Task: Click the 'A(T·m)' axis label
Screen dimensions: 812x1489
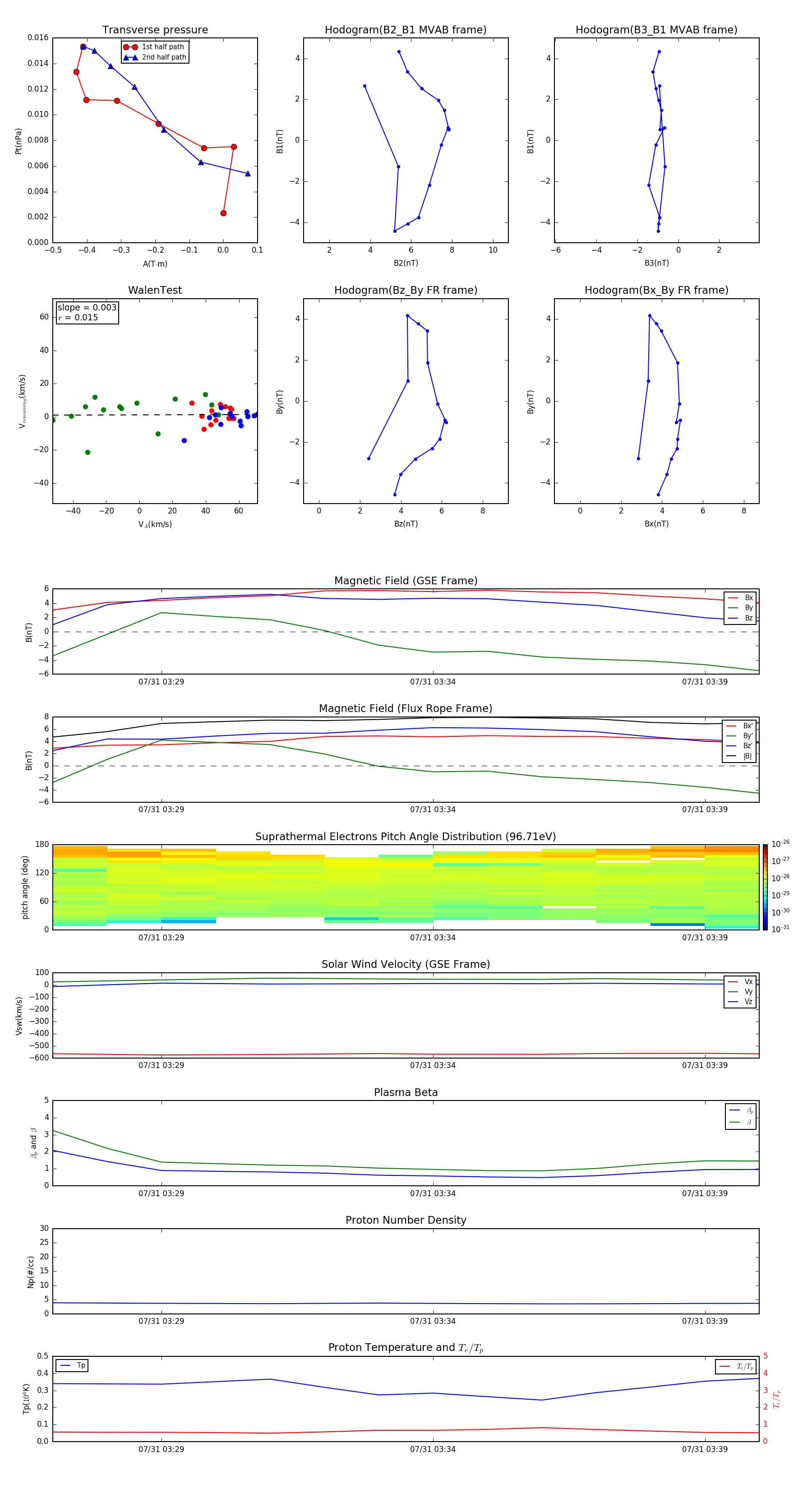Action: point(155,264)
